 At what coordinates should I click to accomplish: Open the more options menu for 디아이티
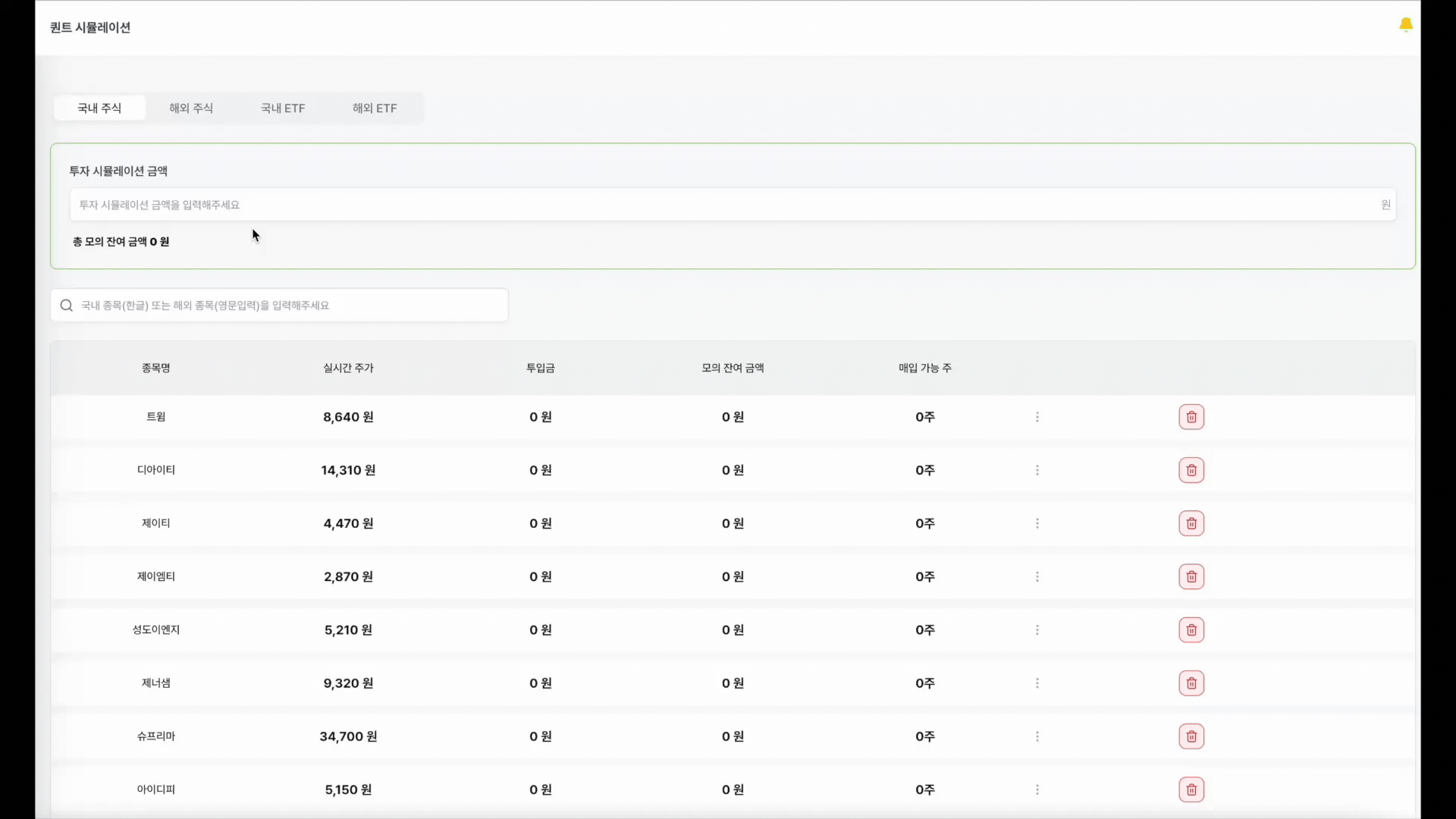coord(1037,470)
